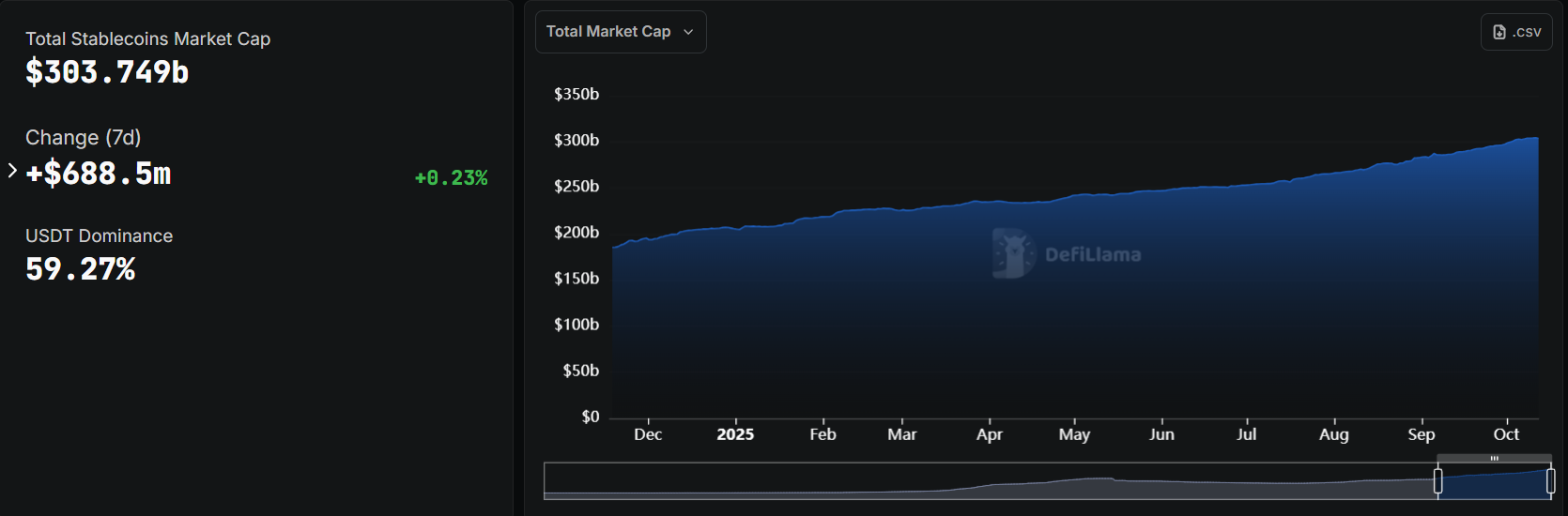Open the Total Market Cap dropdown

pyautogui.click(x=620, y=32)
